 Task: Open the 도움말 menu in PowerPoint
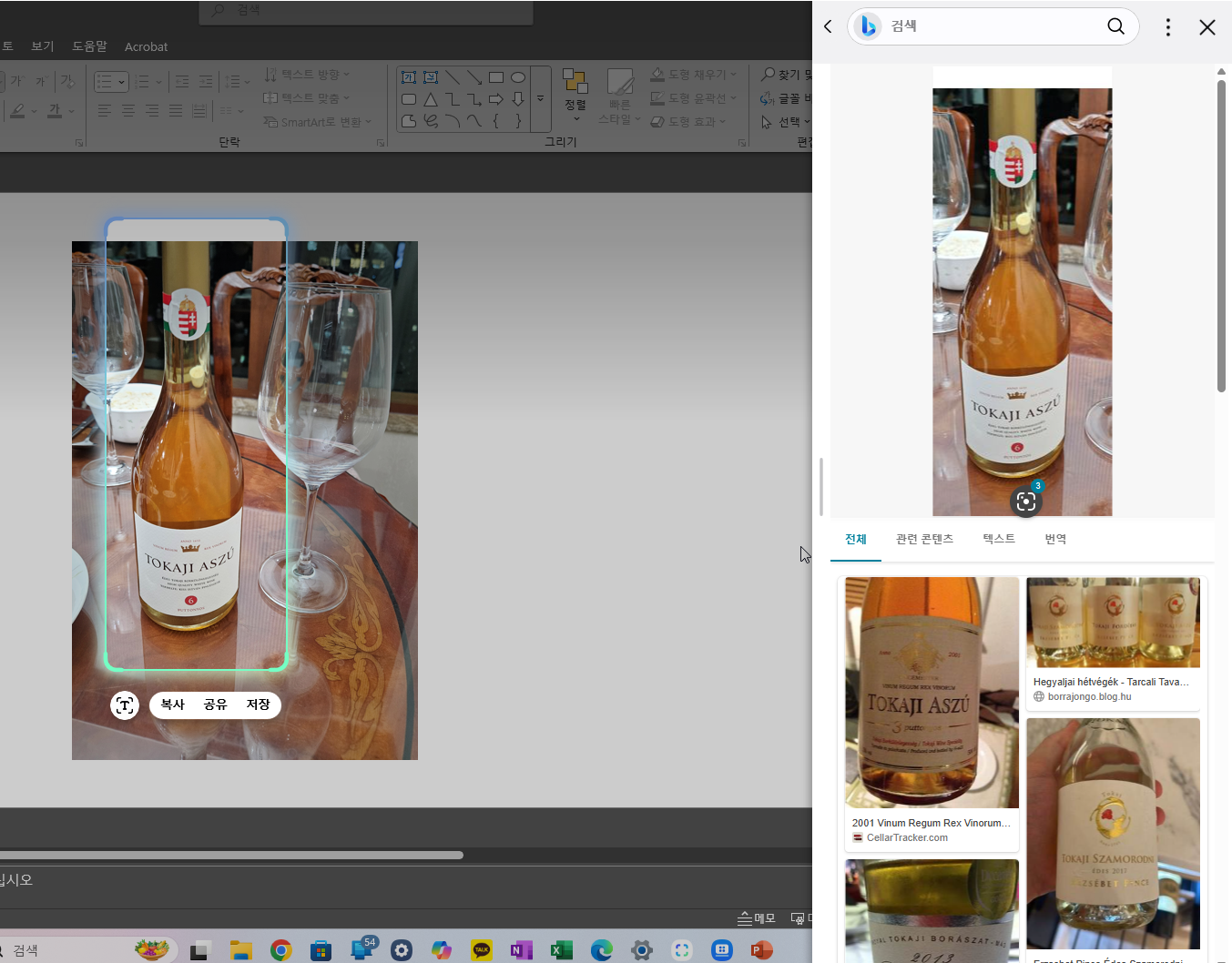(x=89, y=46)
